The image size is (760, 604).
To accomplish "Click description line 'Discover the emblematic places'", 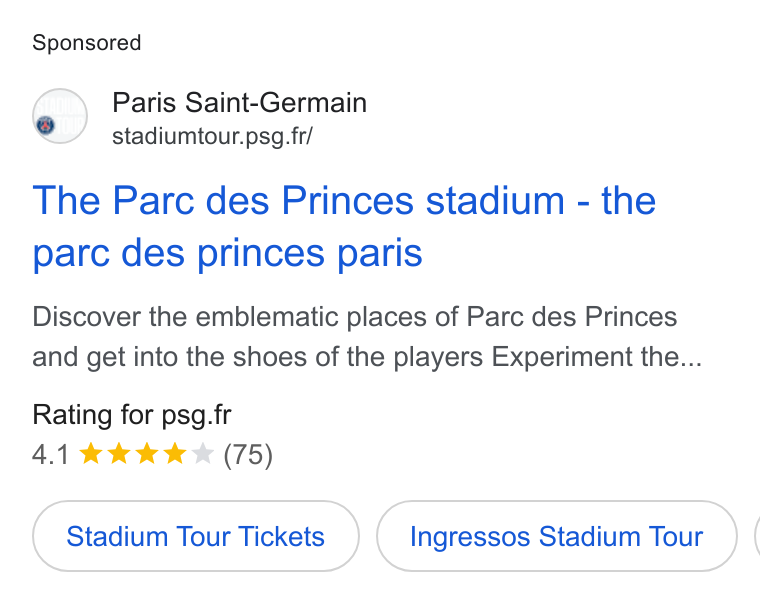I will pyautogui.click(x=355, y=317).
